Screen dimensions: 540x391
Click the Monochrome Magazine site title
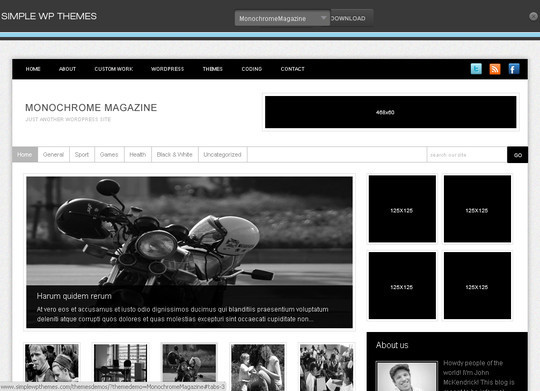tap(91, 108)
